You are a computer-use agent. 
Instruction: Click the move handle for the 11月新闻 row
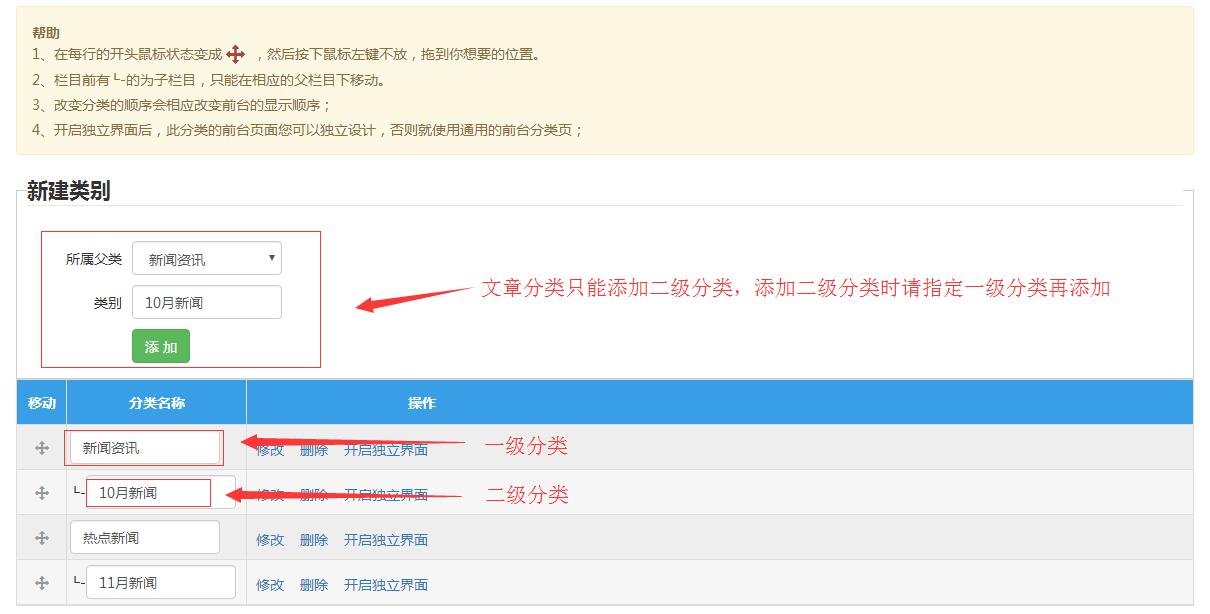click(42, 583)
